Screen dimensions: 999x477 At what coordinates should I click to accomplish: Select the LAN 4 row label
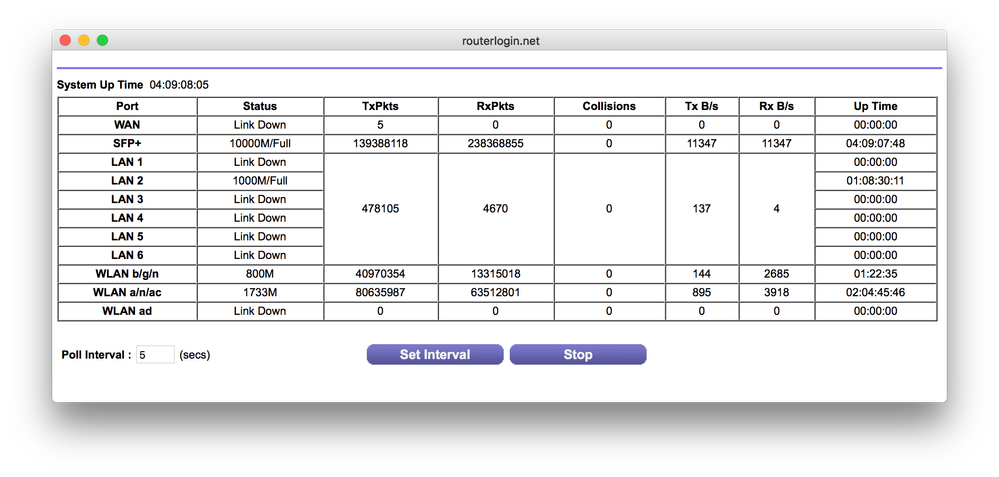tap(127, 218)
